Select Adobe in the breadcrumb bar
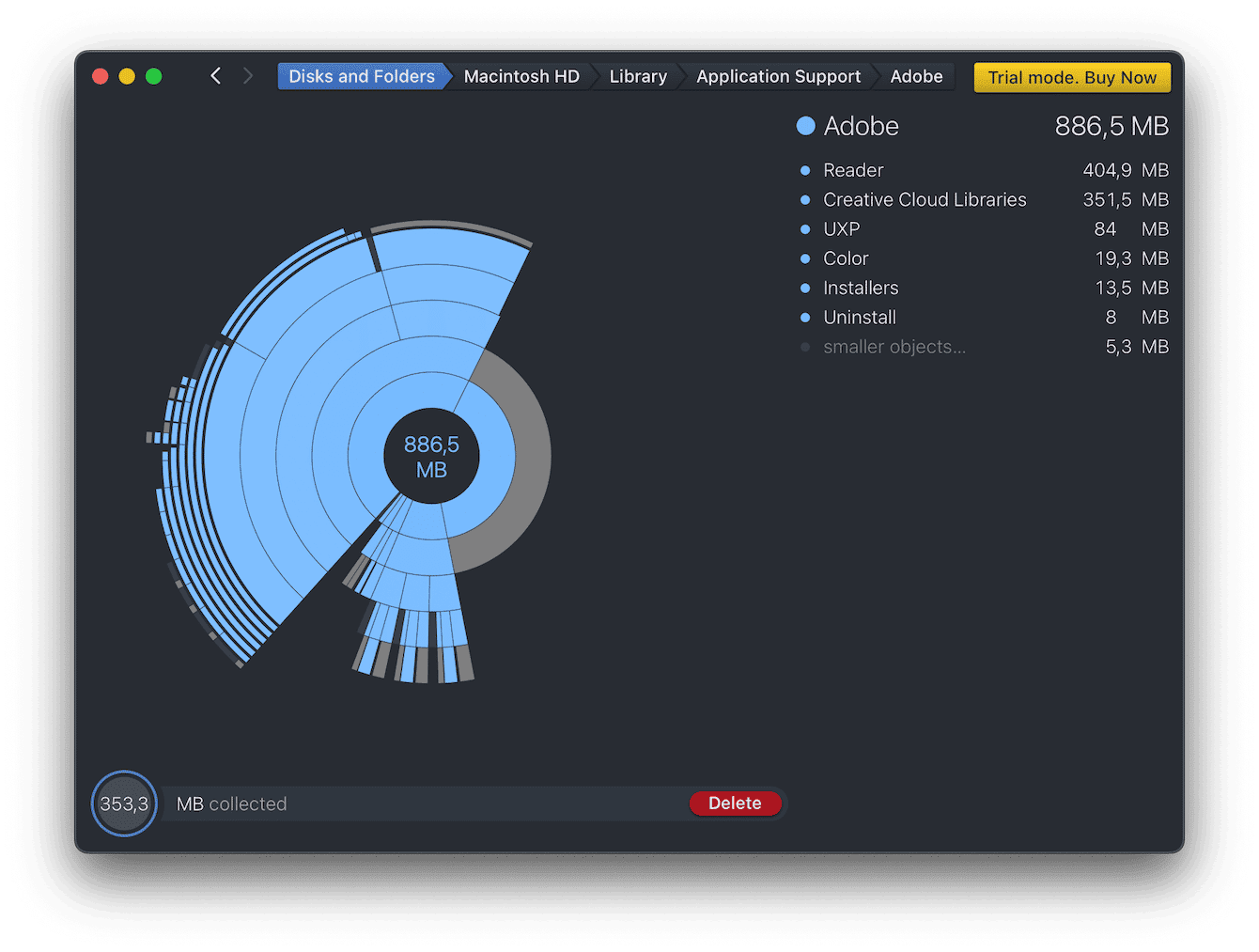The height and width of the screenshot is (952, 1259). point(915,76)
